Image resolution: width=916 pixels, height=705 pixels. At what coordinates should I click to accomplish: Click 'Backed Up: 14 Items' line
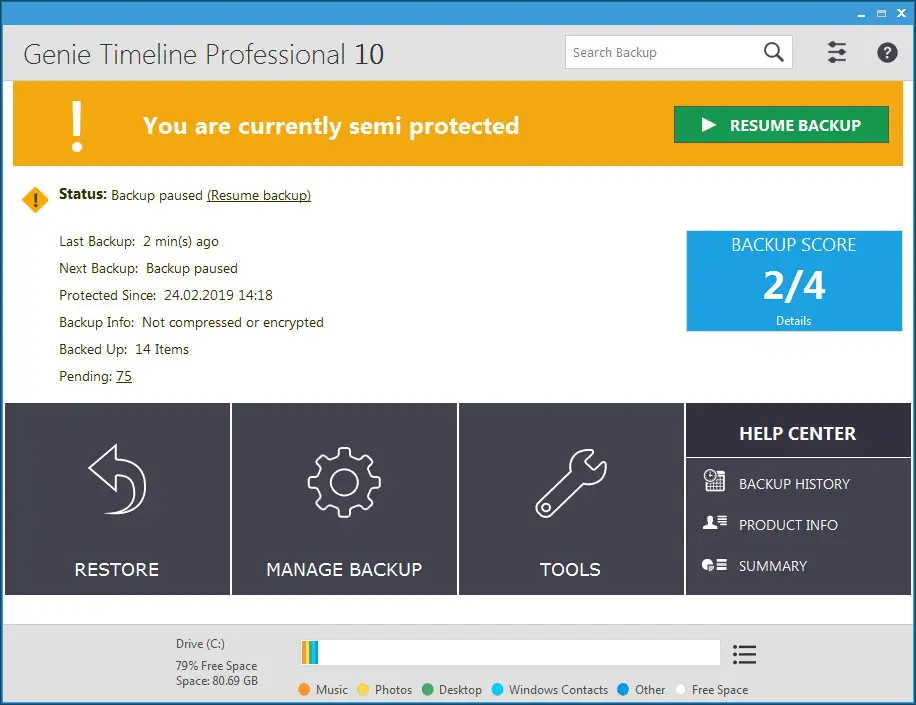coord(124,349)
